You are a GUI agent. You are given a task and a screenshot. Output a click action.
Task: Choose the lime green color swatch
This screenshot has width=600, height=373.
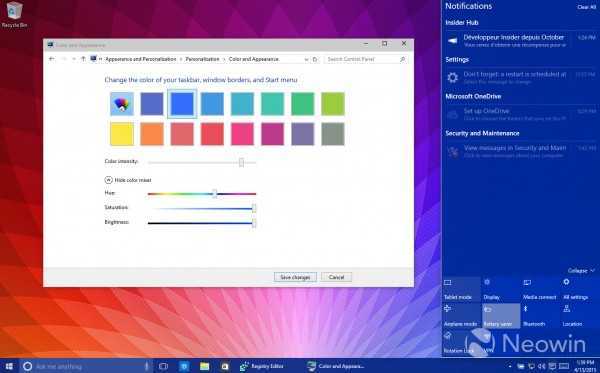(333, 104)
